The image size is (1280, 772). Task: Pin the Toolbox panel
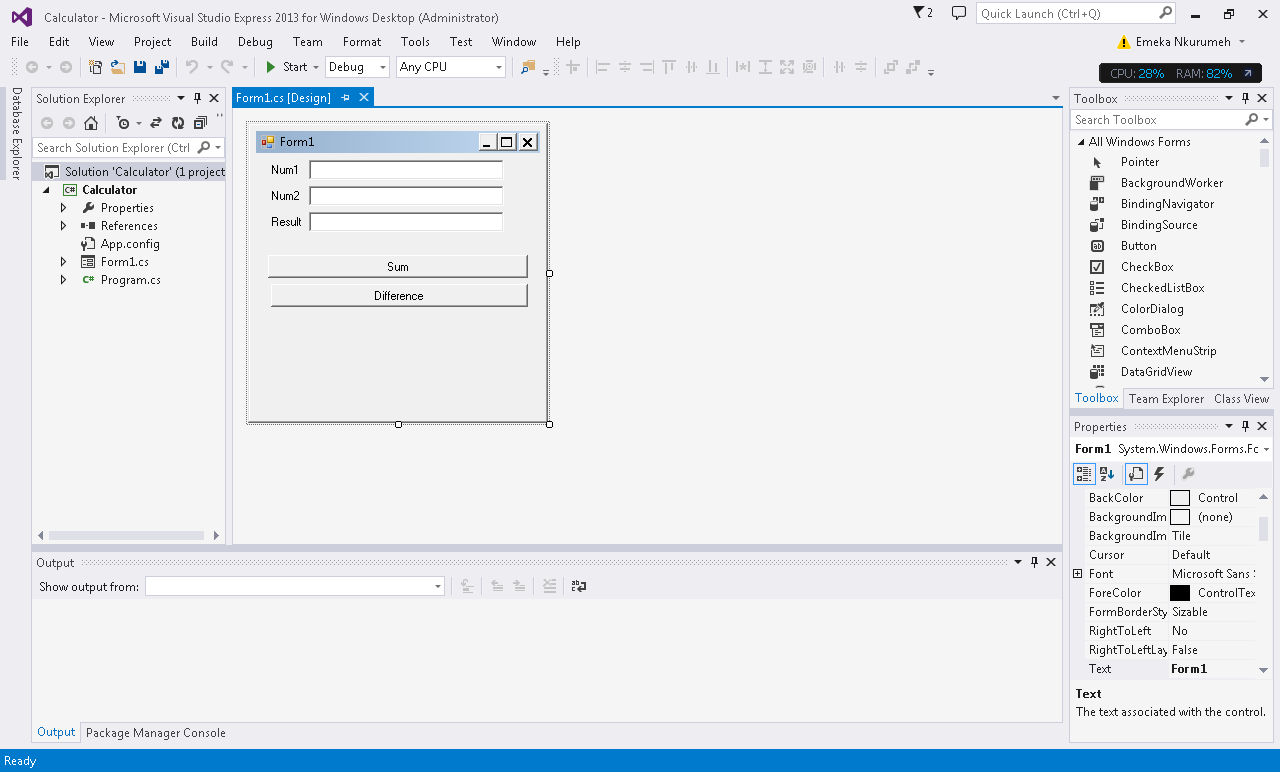(1245, 98)
